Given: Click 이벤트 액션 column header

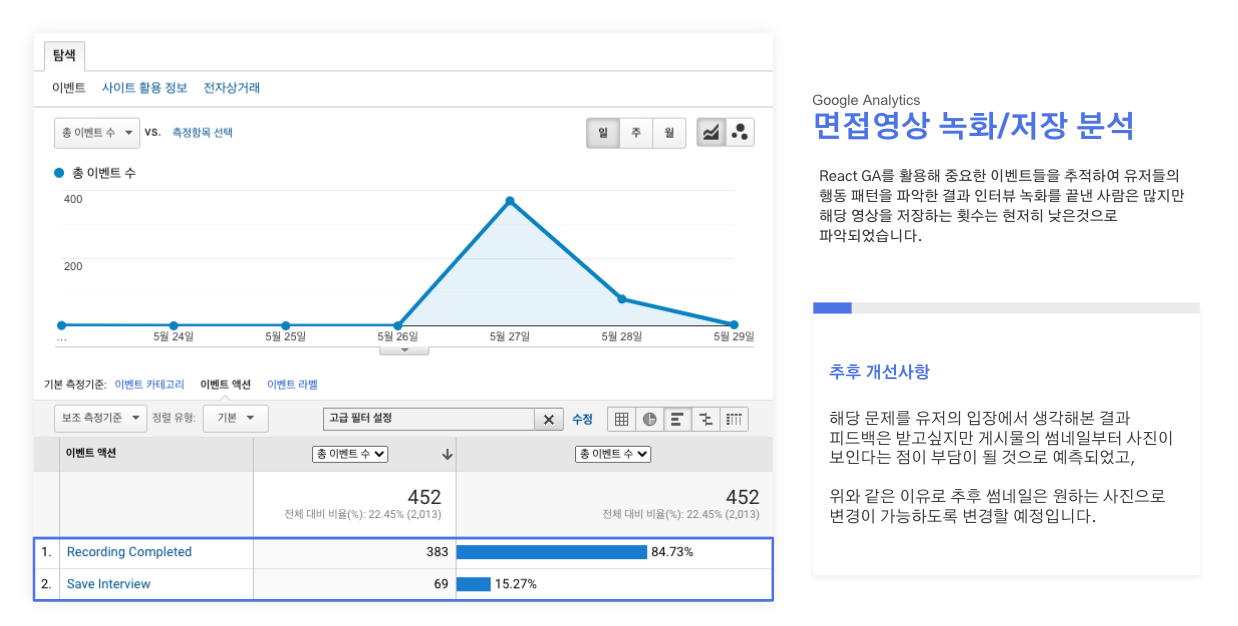Looking at the screenshot, I should (90, 454).
